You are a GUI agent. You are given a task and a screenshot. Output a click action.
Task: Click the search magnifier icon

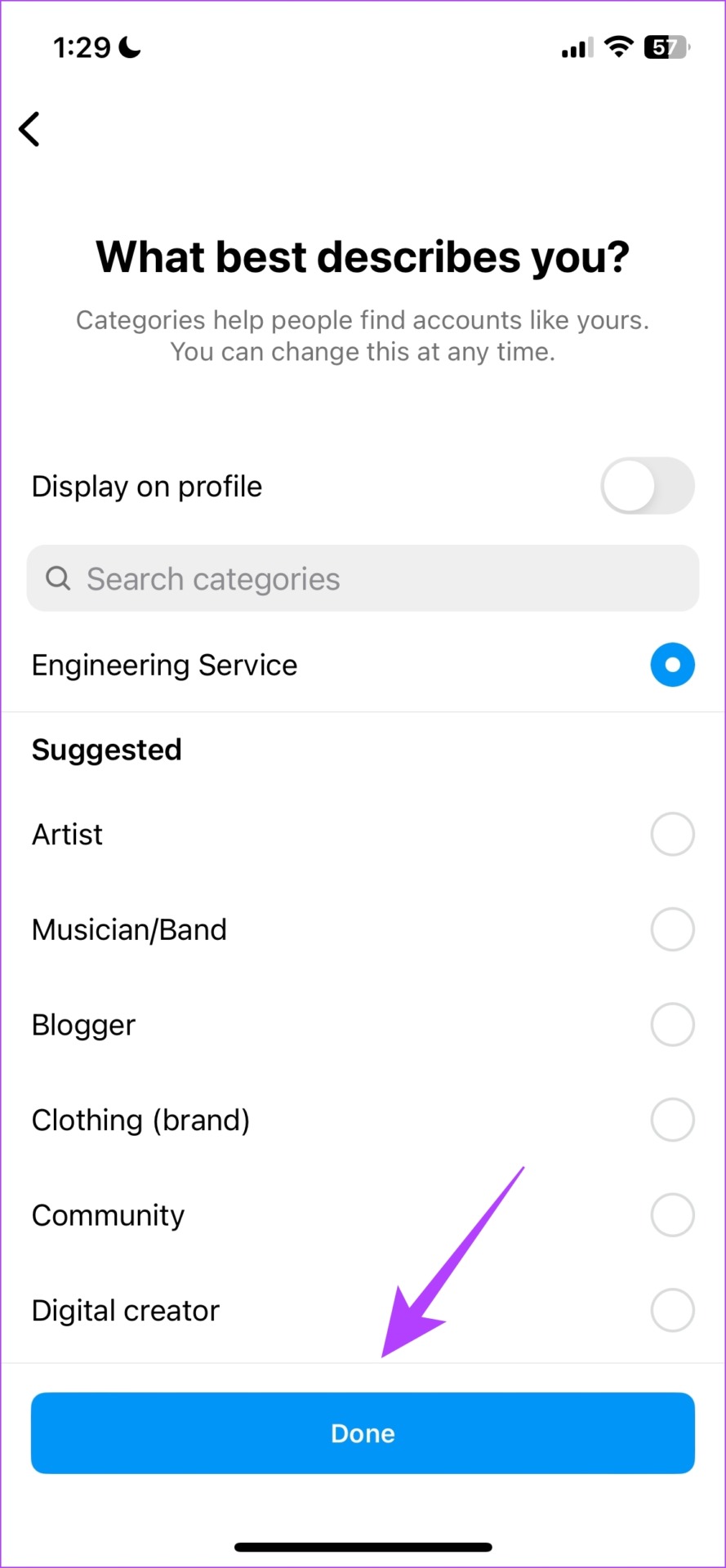[x=58, y=578]
